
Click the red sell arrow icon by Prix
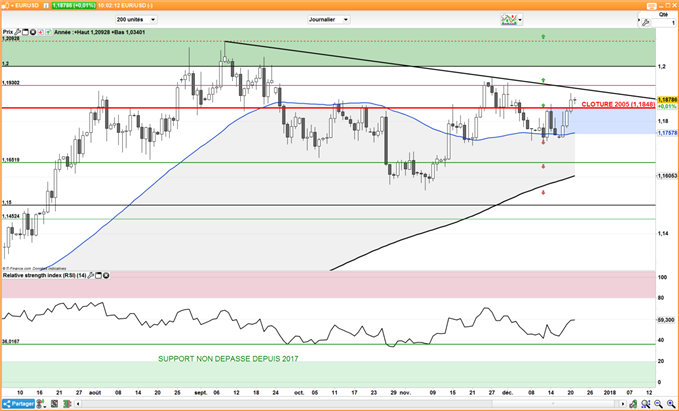click(x=41, y=32)
